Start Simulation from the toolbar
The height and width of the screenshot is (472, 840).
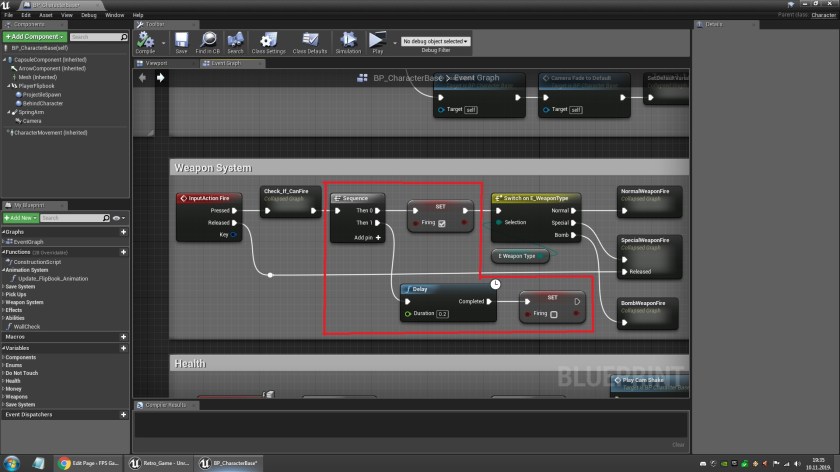tap(348, 41)
